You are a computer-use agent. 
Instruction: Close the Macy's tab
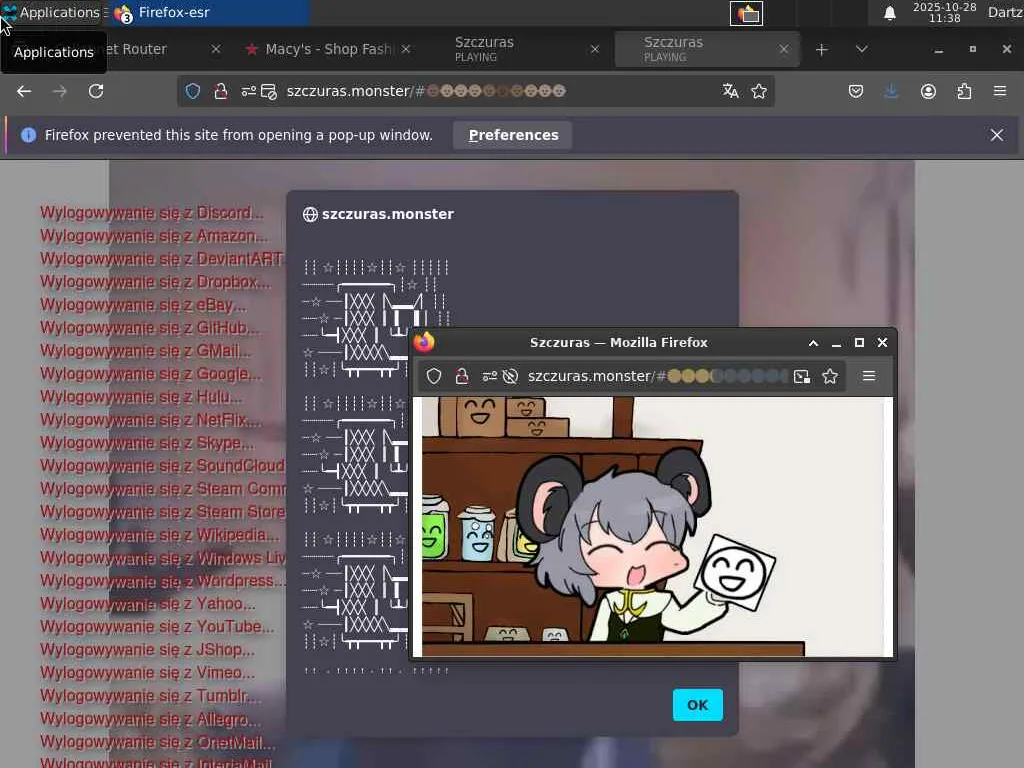pyautogui.click(x=406, y=49)
